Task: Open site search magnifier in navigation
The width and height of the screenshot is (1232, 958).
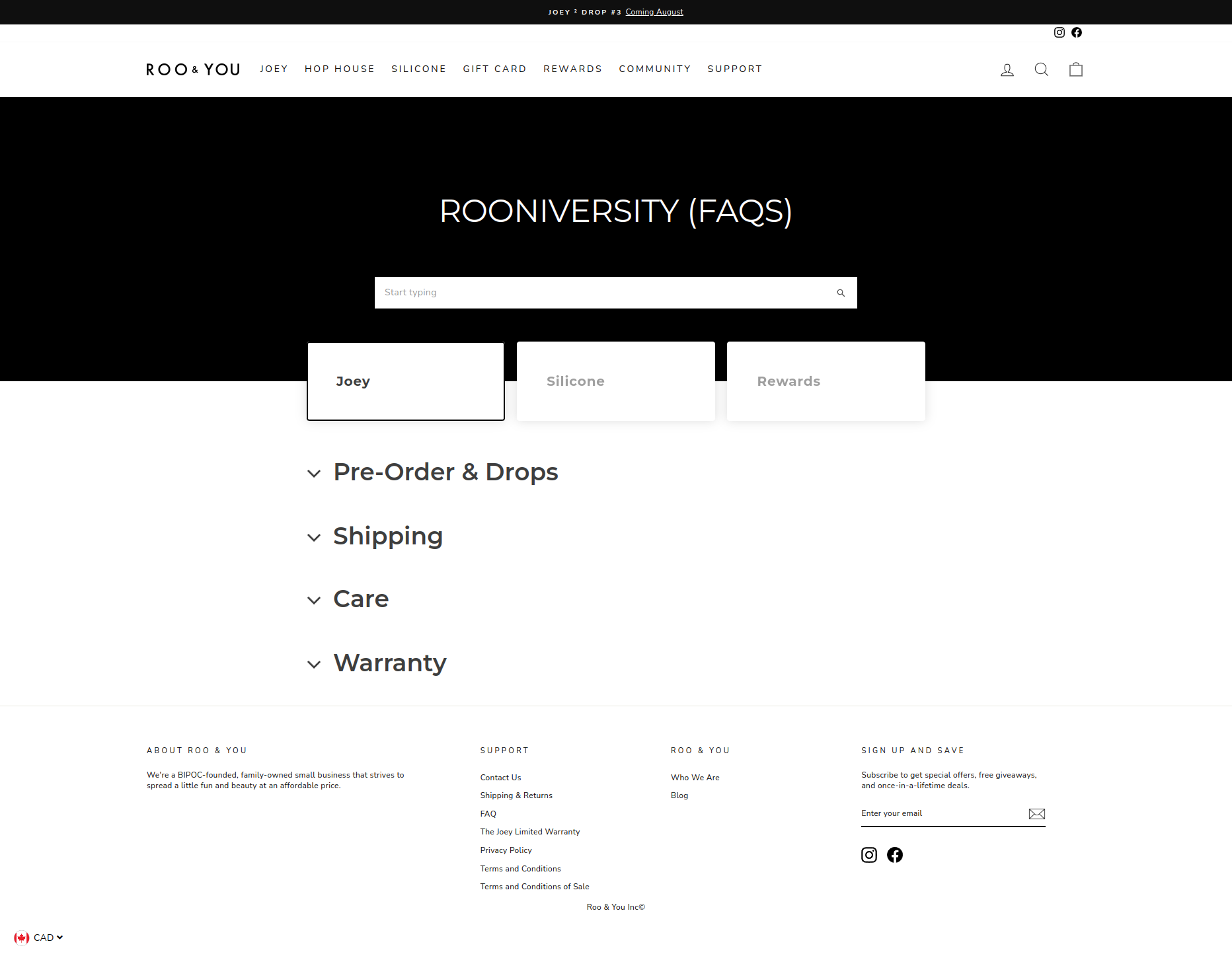Action: tap(1042, 69)
